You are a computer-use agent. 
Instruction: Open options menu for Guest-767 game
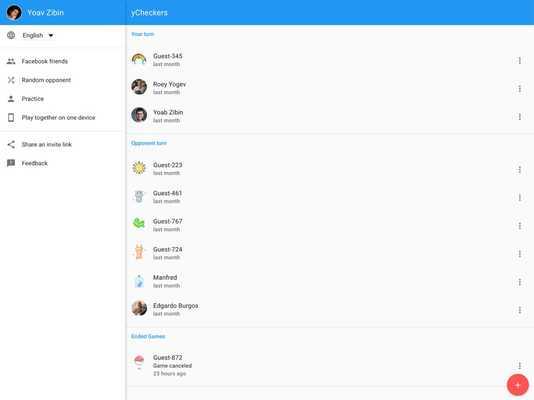click(x=519, y=226)
